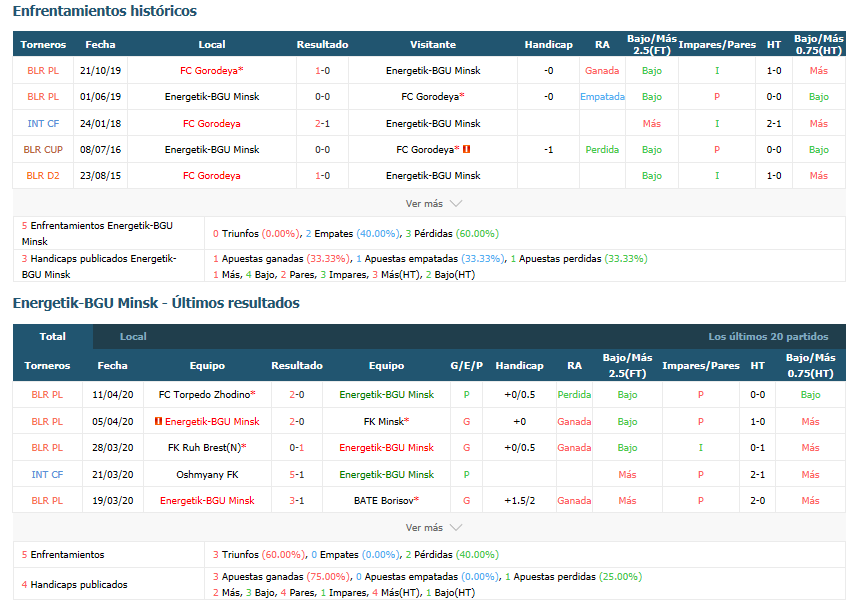Image resolution: width=852 pixels, height=602 pixels.
Task: Click the 2-1 result for 24/01/18 match
Action: pos(322,123)
